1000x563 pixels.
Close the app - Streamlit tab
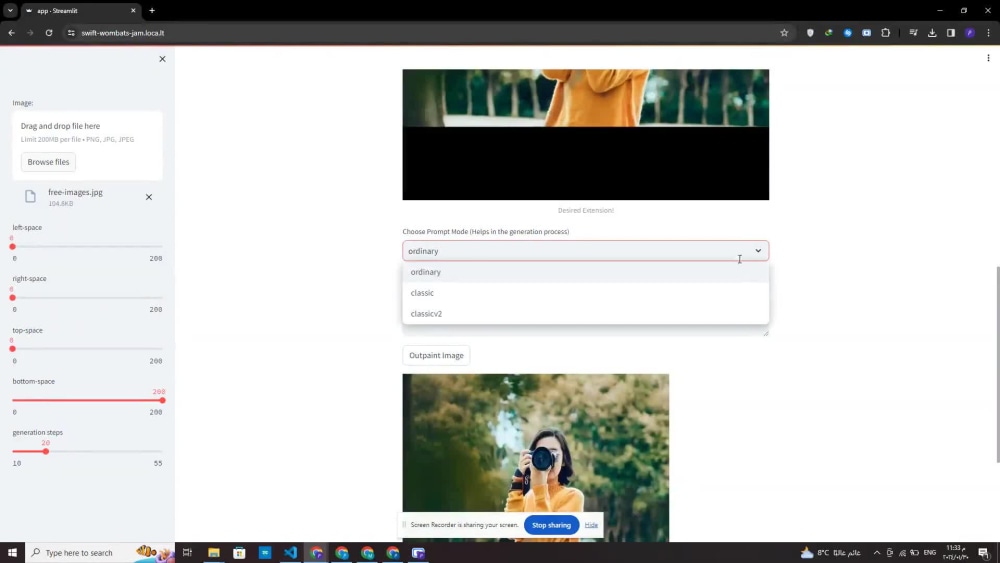133,10
